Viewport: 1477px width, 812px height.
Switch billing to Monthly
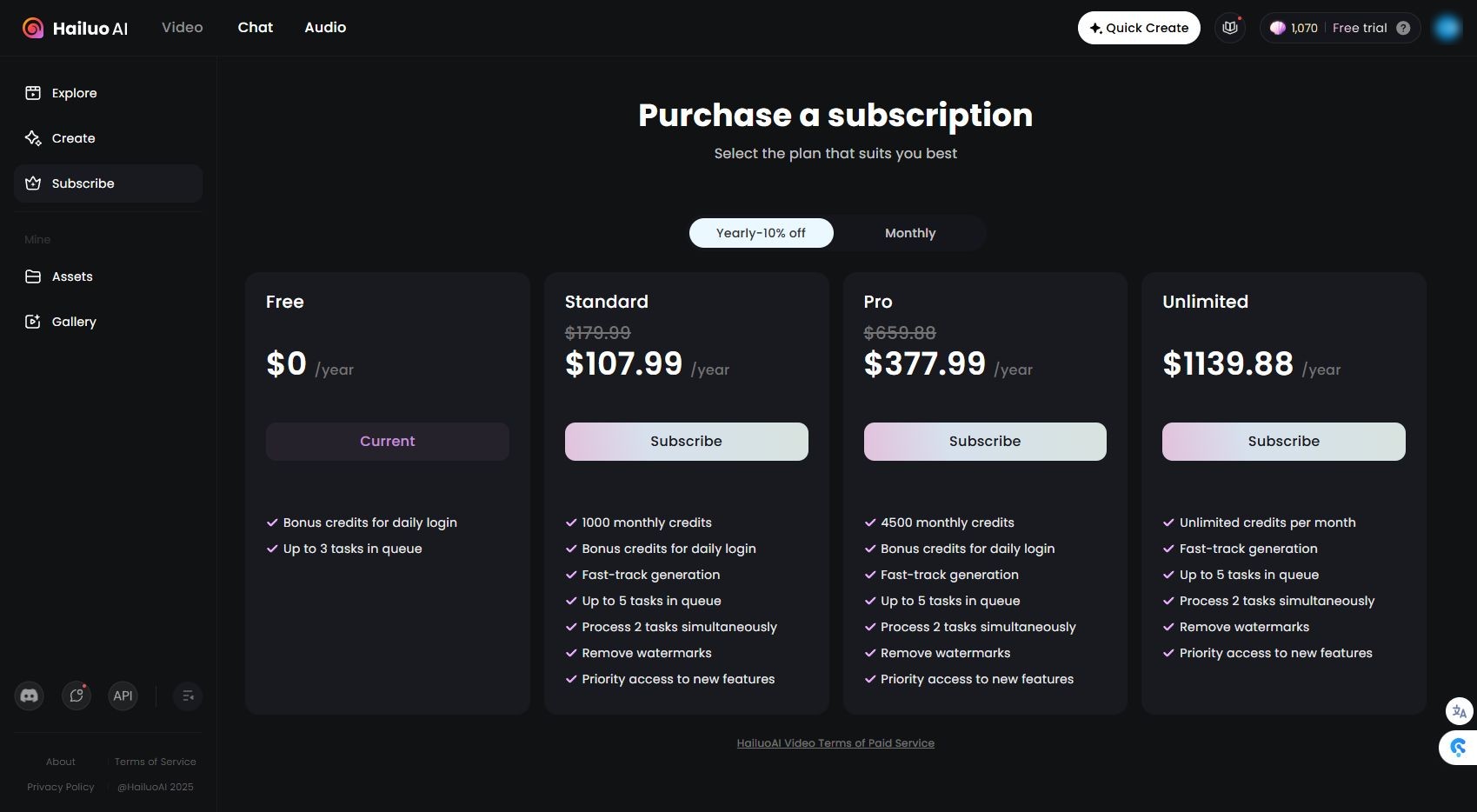click(x=909, y=233)
